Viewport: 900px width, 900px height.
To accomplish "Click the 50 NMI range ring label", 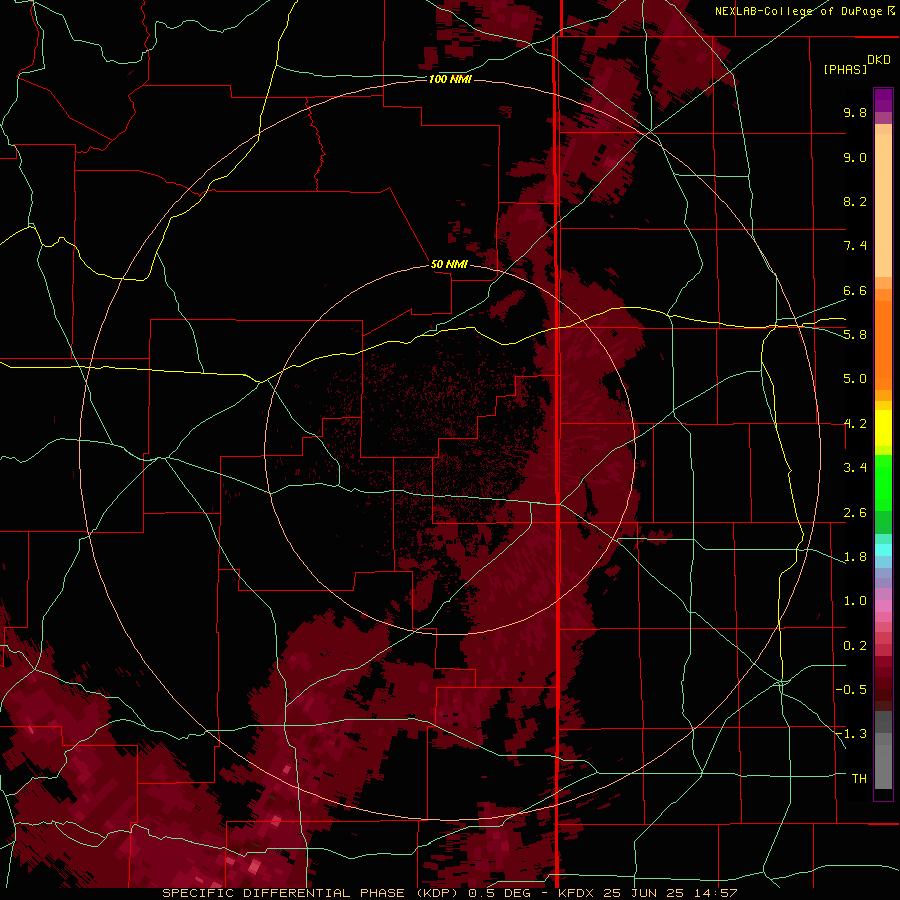I will pos(449,264).
